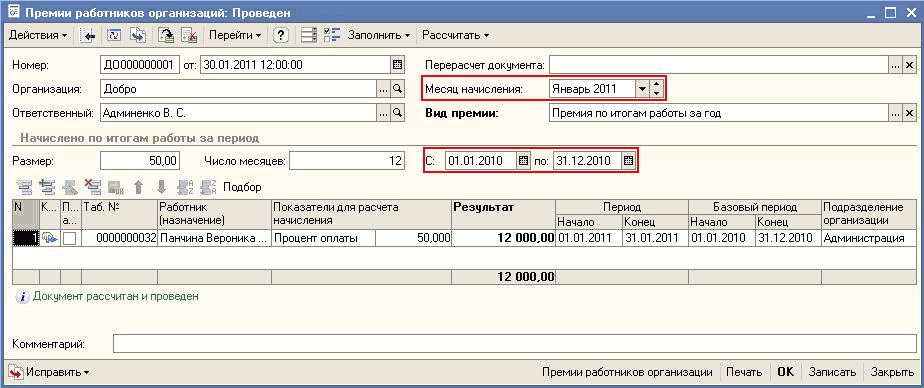Open the Заполнить dropdown menu
Viewport: 924px width, 388px height.
click(x=378, y=35)
